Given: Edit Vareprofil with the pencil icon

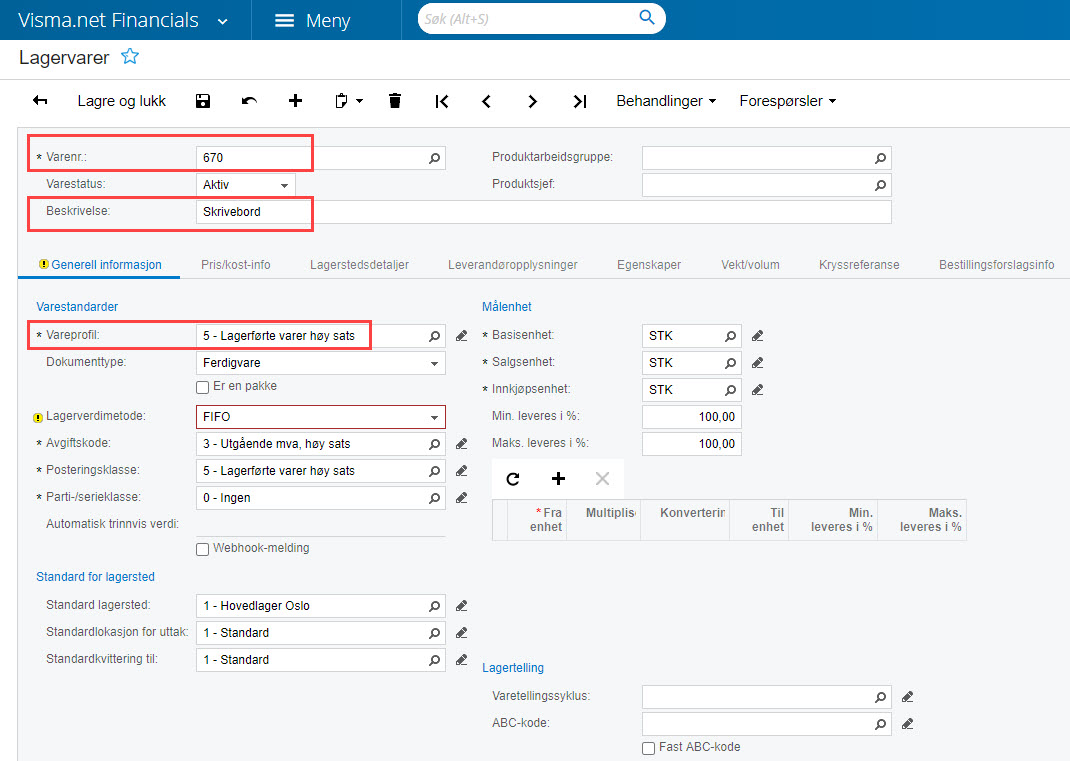Looking at the screenshot, I should click(x=462, y=336).
